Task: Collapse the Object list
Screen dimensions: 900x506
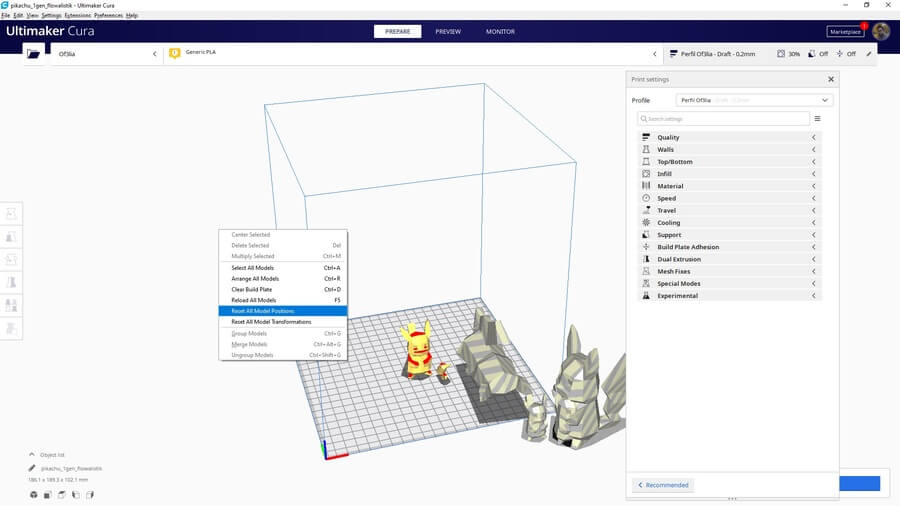Action: pyautogui.click(x=32, y=454)
